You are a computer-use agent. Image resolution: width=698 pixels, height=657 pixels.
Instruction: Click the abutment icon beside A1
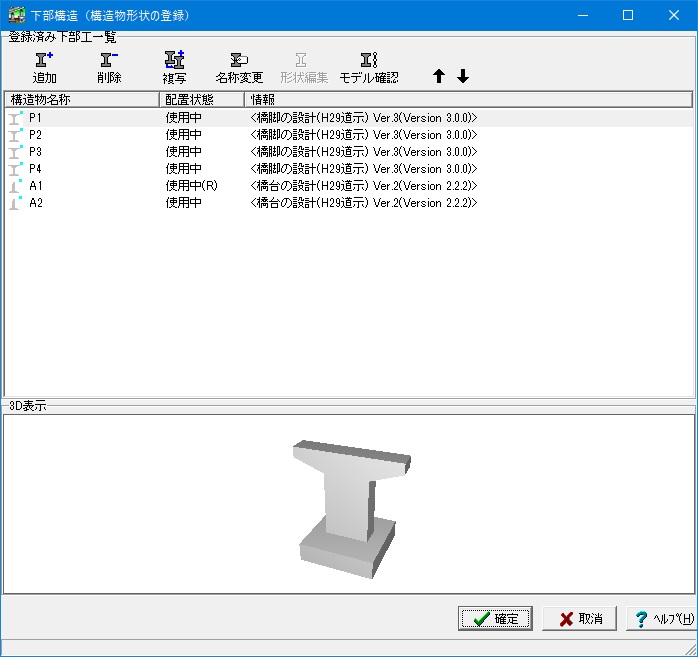(16, 186)
